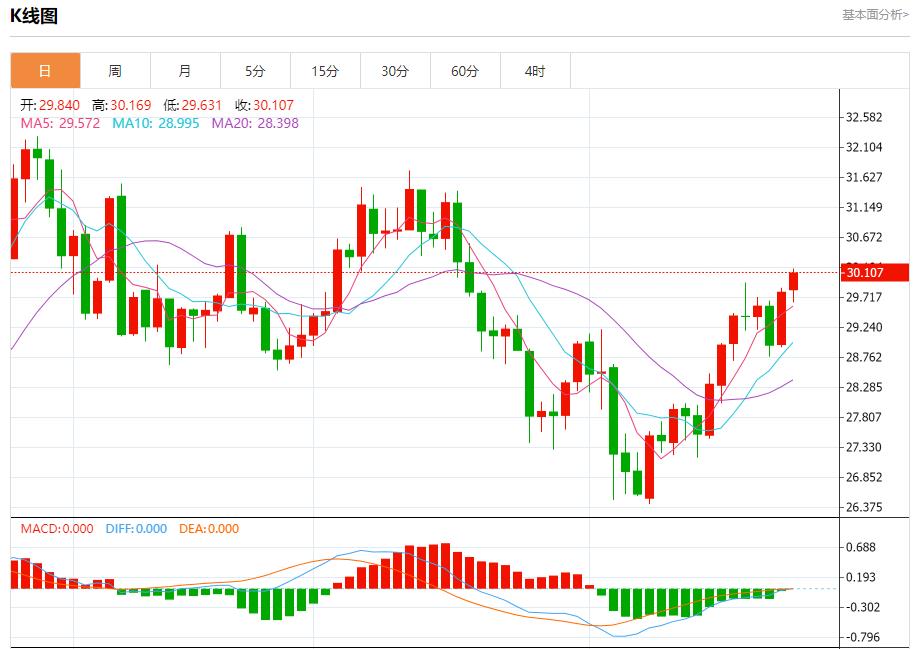Click the 收 closing price readout
This screenshot has width=919, height=649.
tap(264, 105)
